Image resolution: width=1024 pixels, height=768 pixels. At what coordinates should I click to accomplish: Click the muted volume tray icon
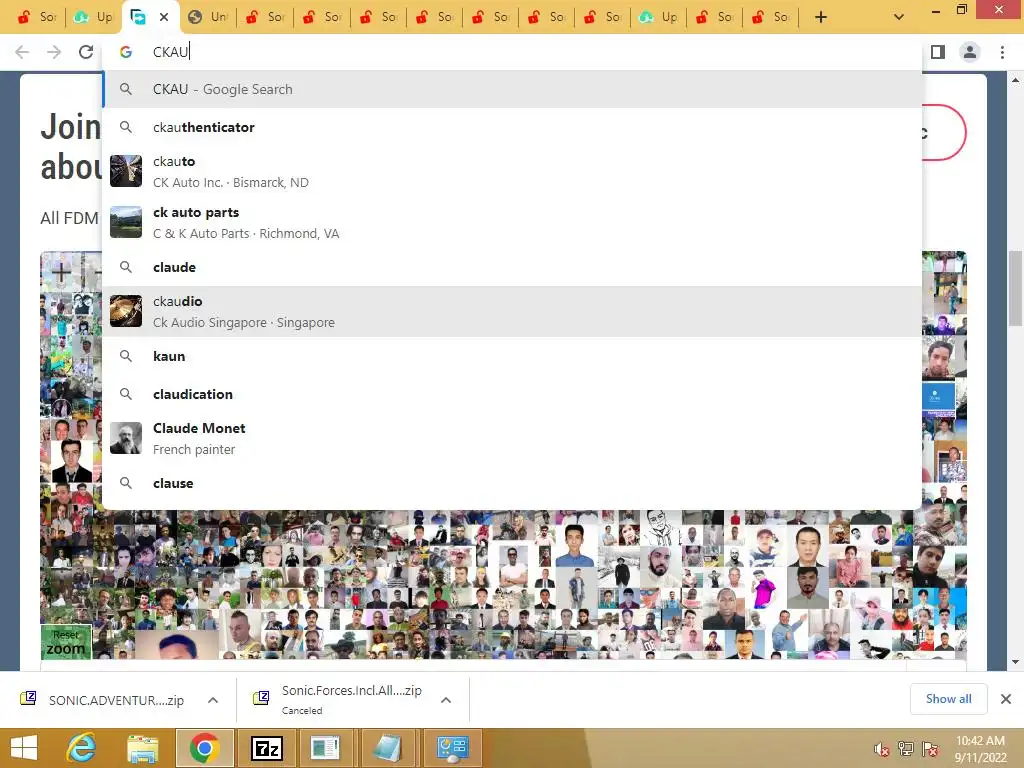click(x=882, y=750)
